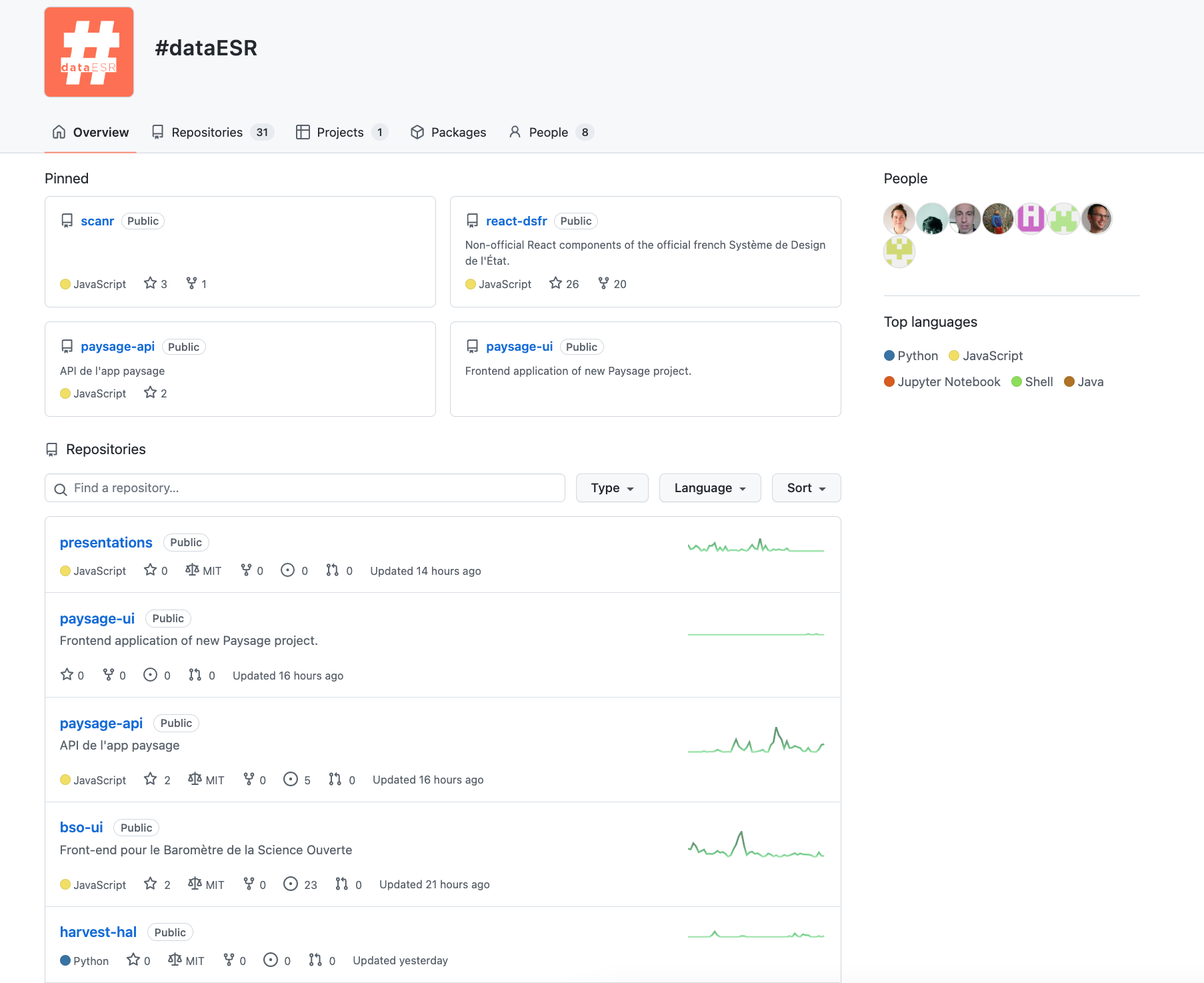
Task: Open the pink H identicon member avatar
Action: click(x=1031, y=219)
